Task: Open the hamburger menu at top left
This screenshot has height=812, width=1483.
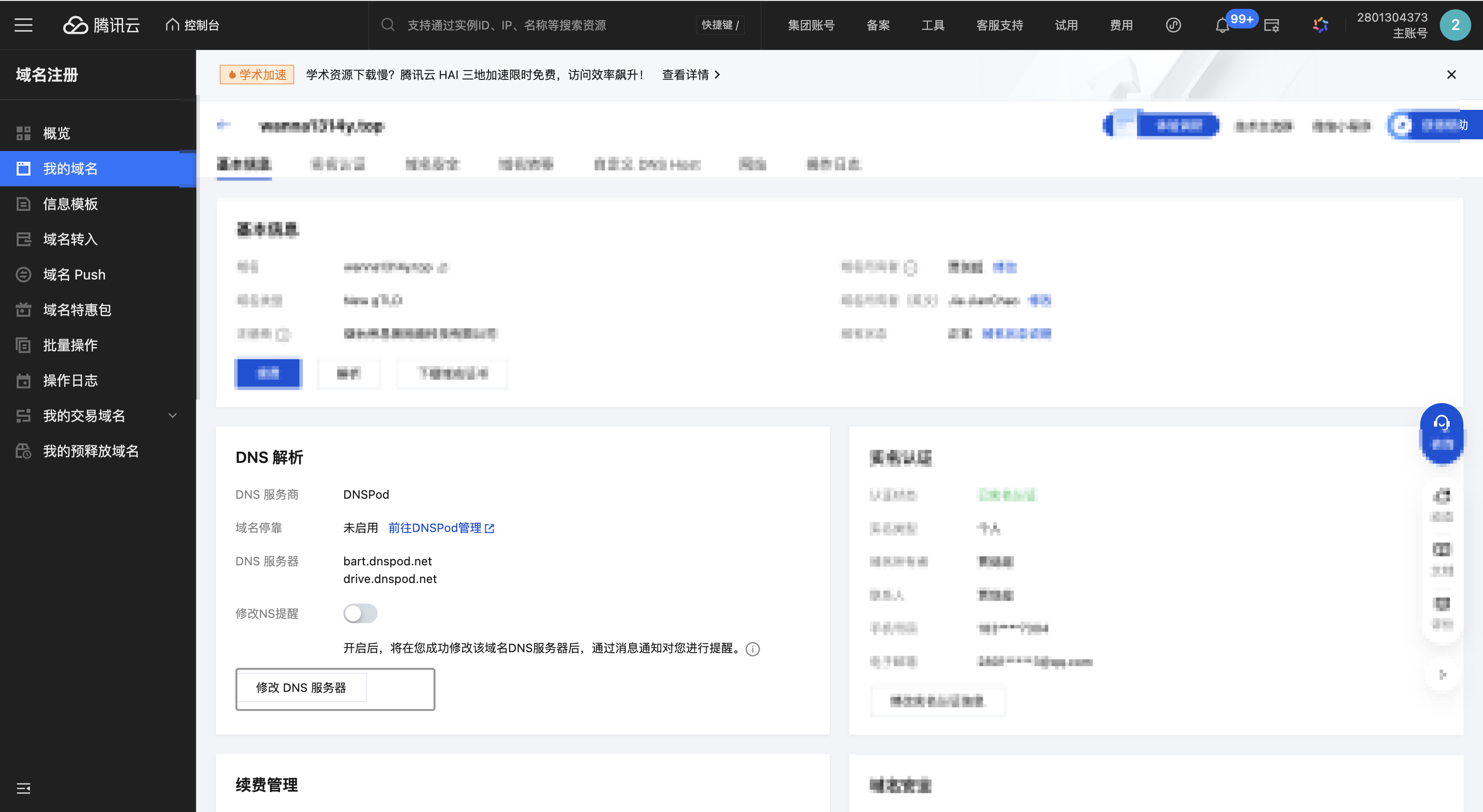Action: (23, 25)
